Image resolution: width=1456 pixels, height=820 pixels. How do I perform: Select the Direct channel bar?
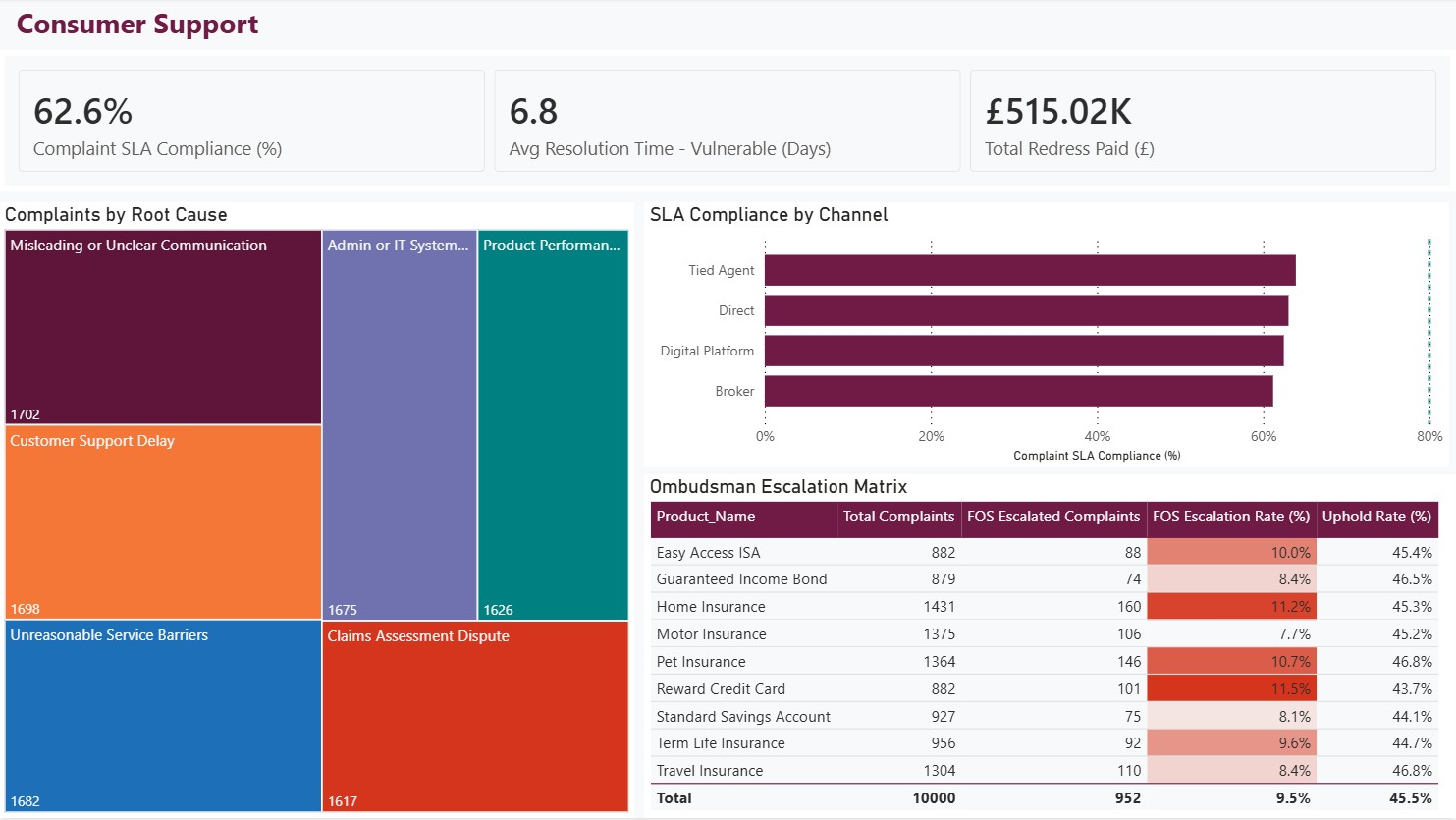coord(1026,310)
